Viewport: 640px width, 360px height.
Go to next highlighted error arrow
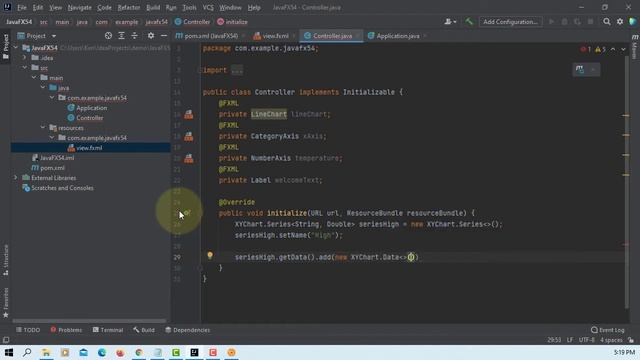623,49
